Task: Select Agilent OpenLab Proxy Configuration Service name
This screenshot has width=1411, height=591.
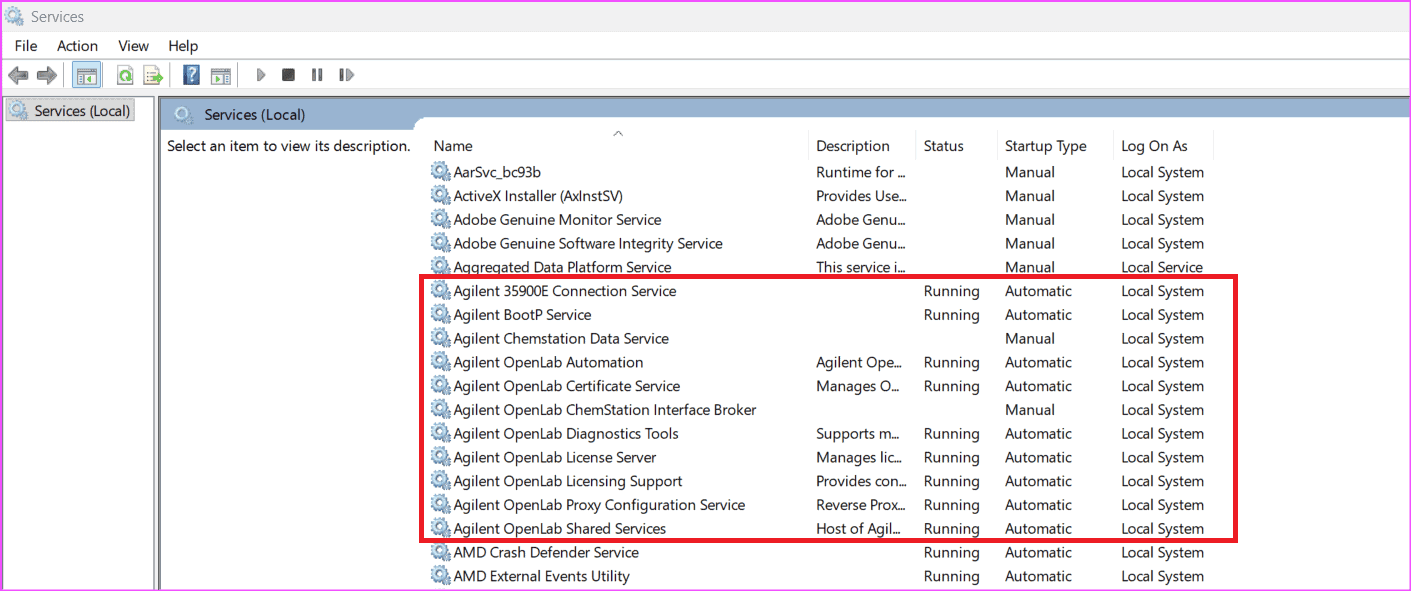Action: coord(599,505)
